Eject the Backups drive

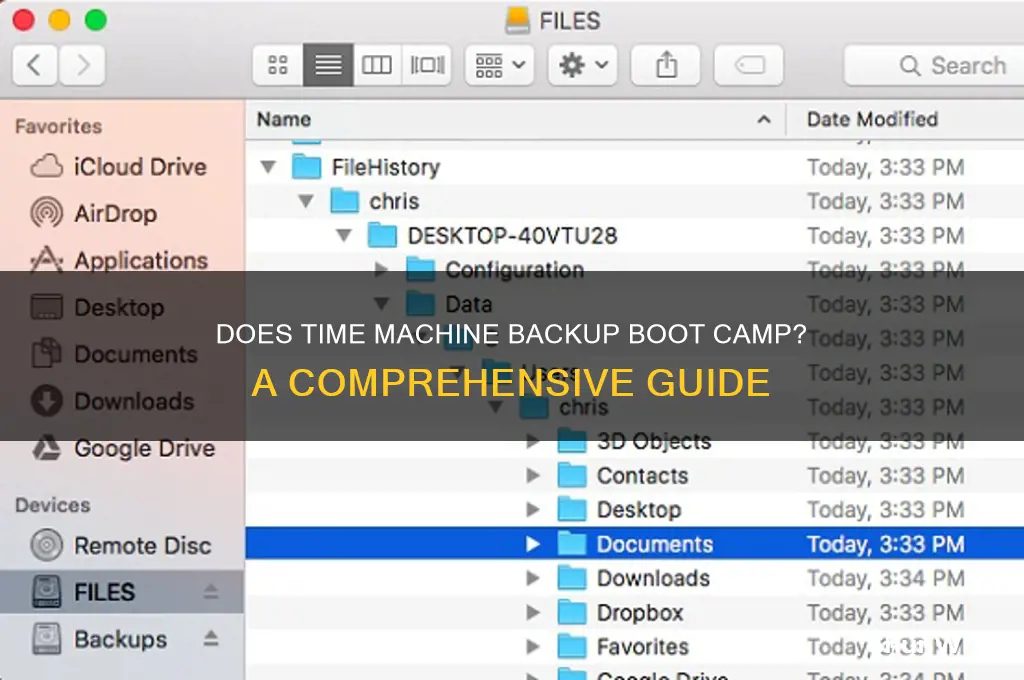pos(210,638)
